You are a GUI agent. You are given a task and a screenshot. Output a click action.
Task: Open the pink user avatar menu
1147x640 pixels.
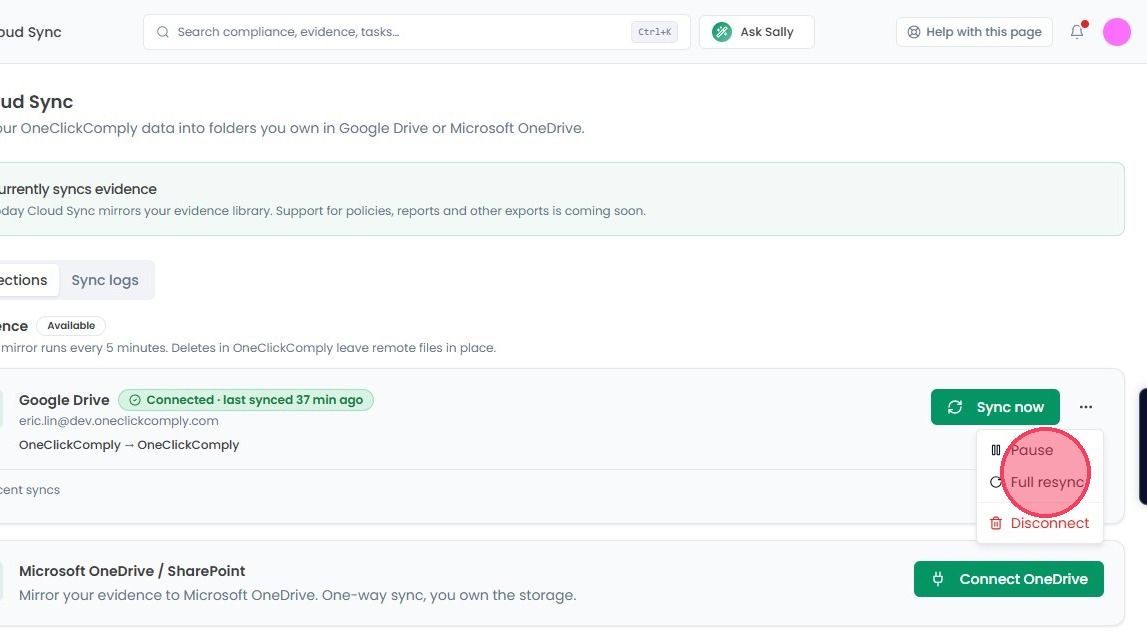[1116, 32]
